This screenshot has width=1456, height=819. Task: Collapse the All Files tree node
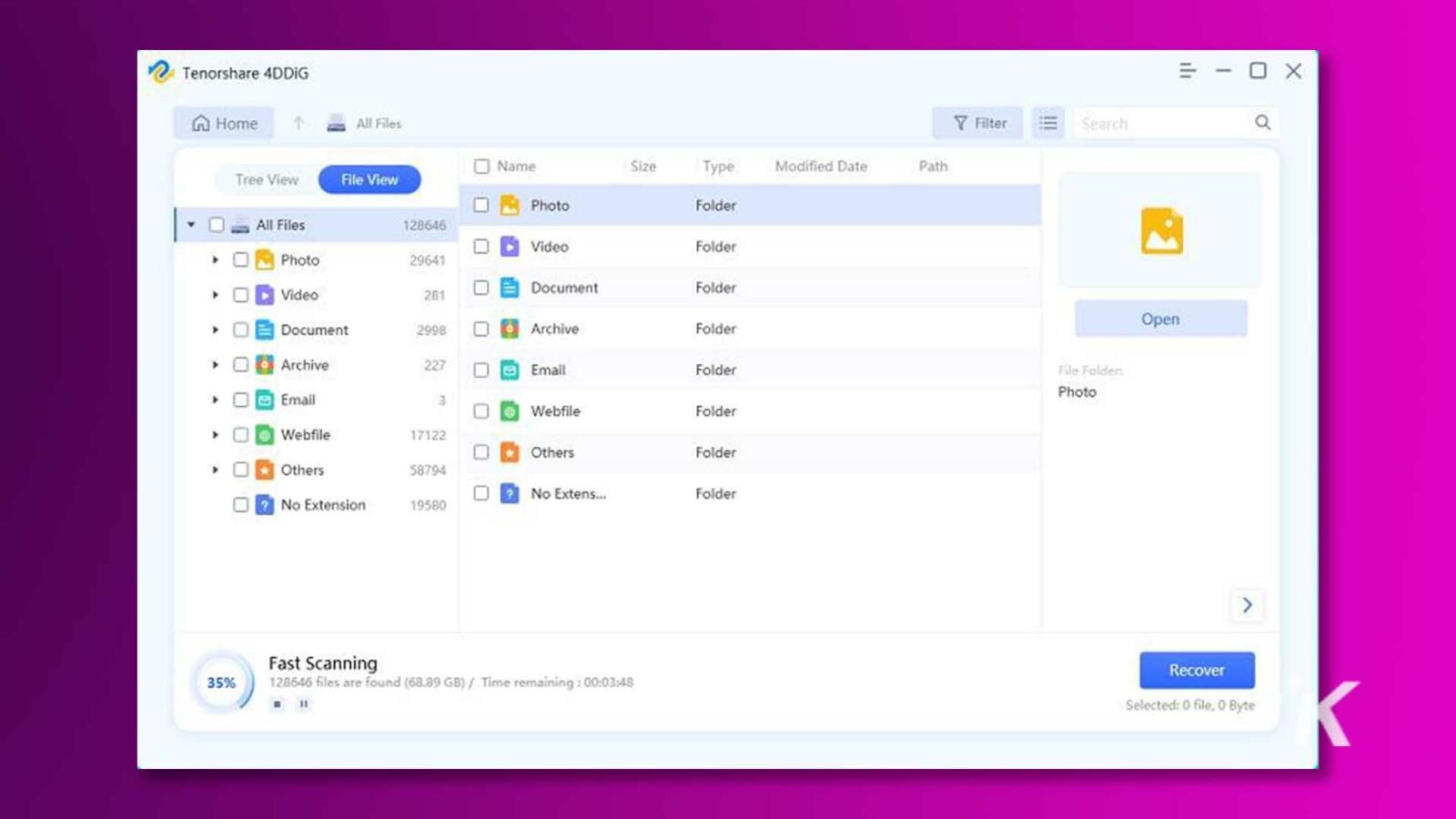tap(191, 225)
